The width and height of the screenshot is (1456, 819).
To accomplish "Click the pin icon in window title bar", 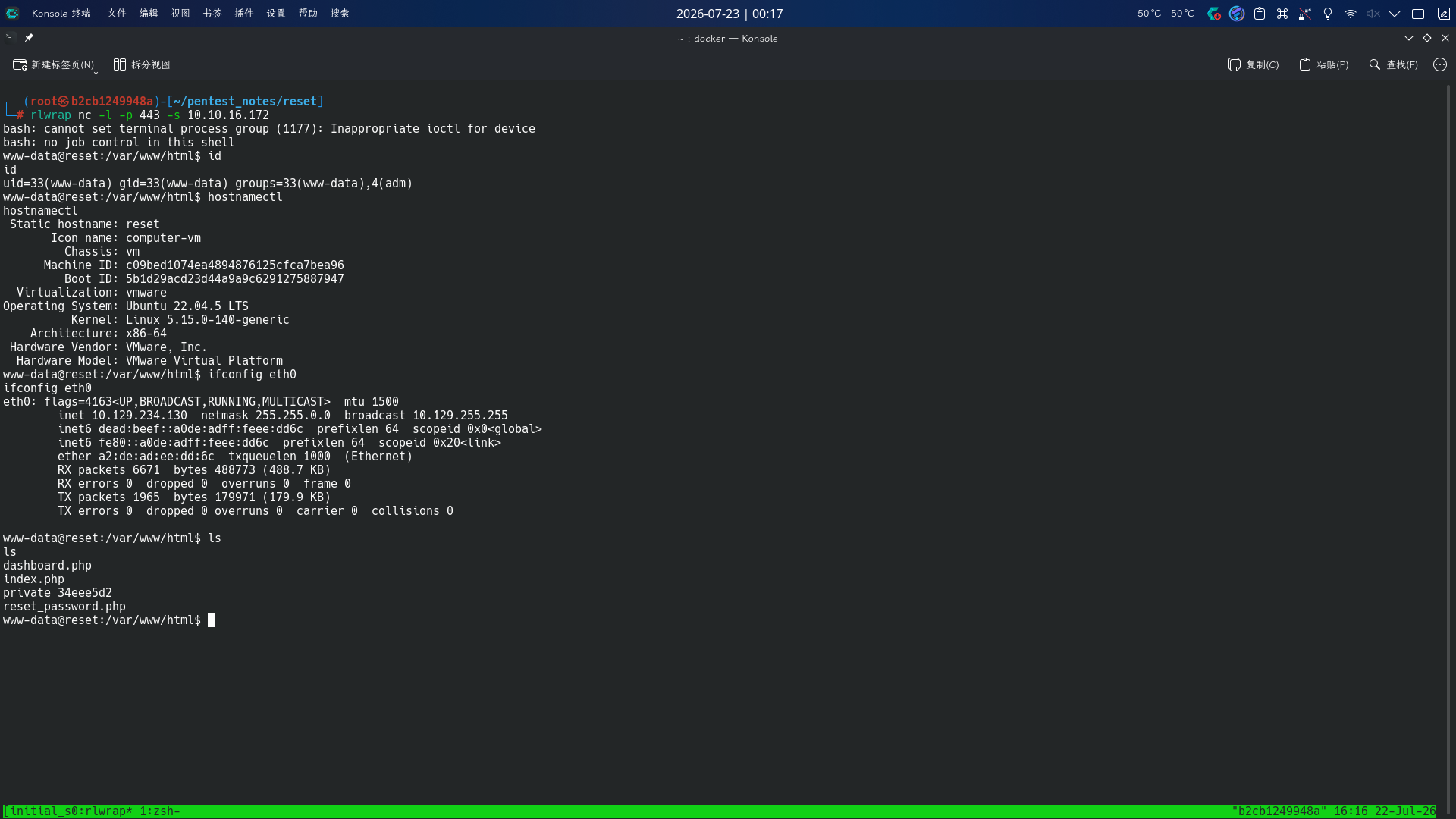I will (x=29, y=38).
